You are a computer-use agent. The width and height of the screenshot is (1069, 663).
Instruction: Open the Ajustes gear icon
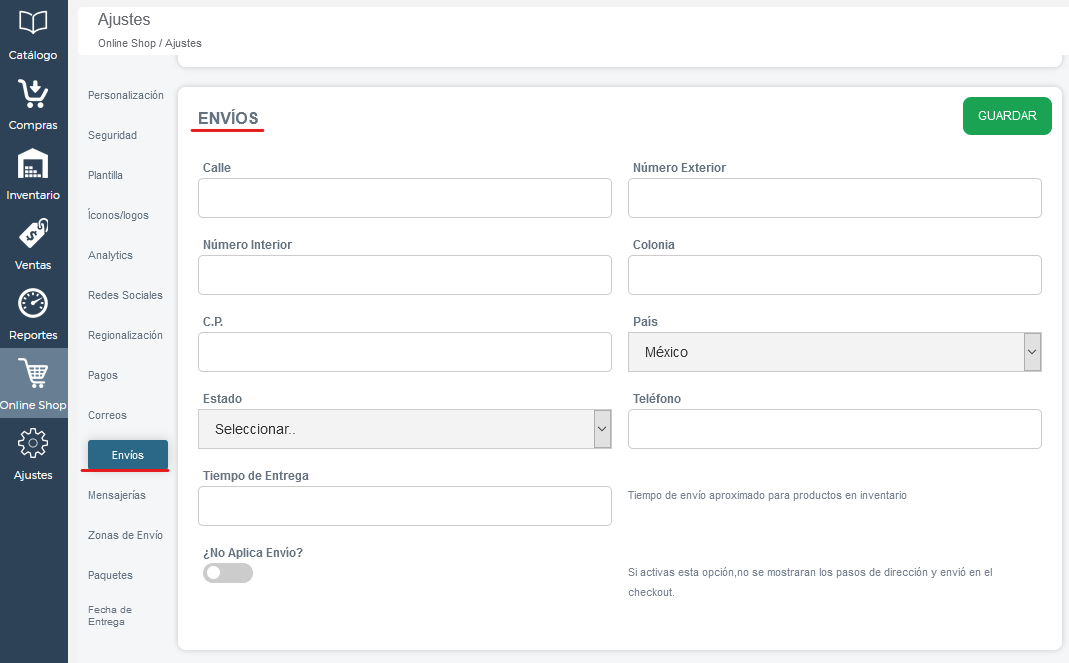33,443
